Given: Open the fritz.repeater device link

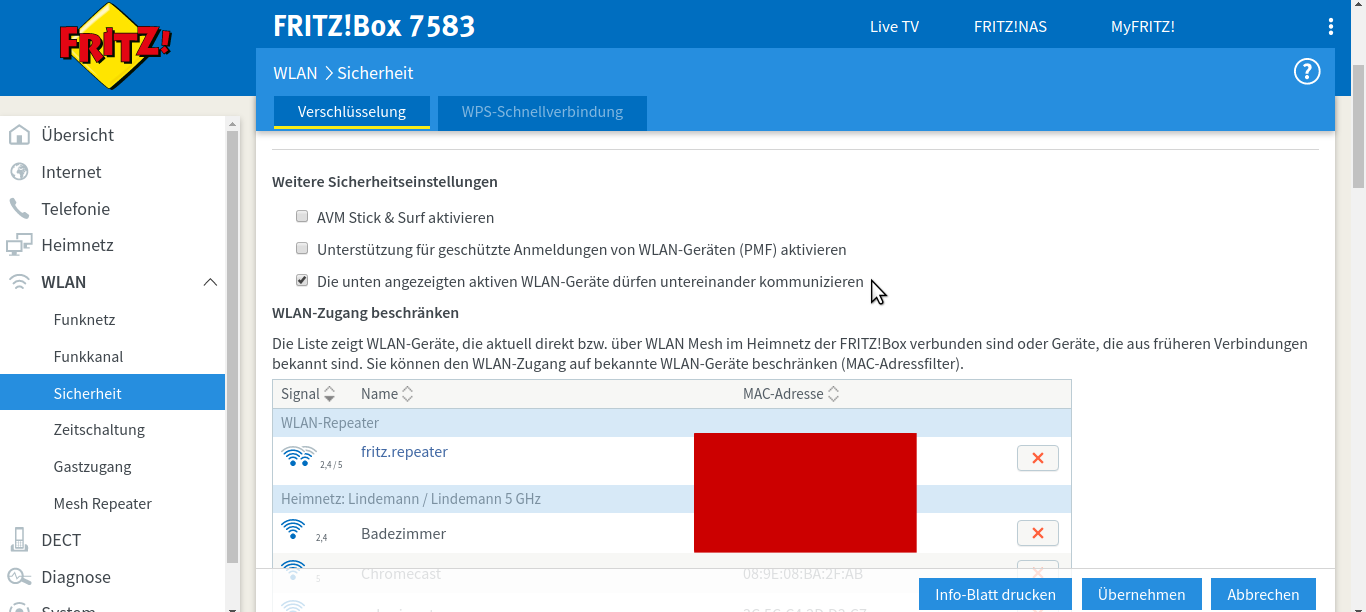Looking at the screenshot, I should (x=404, y=452).
